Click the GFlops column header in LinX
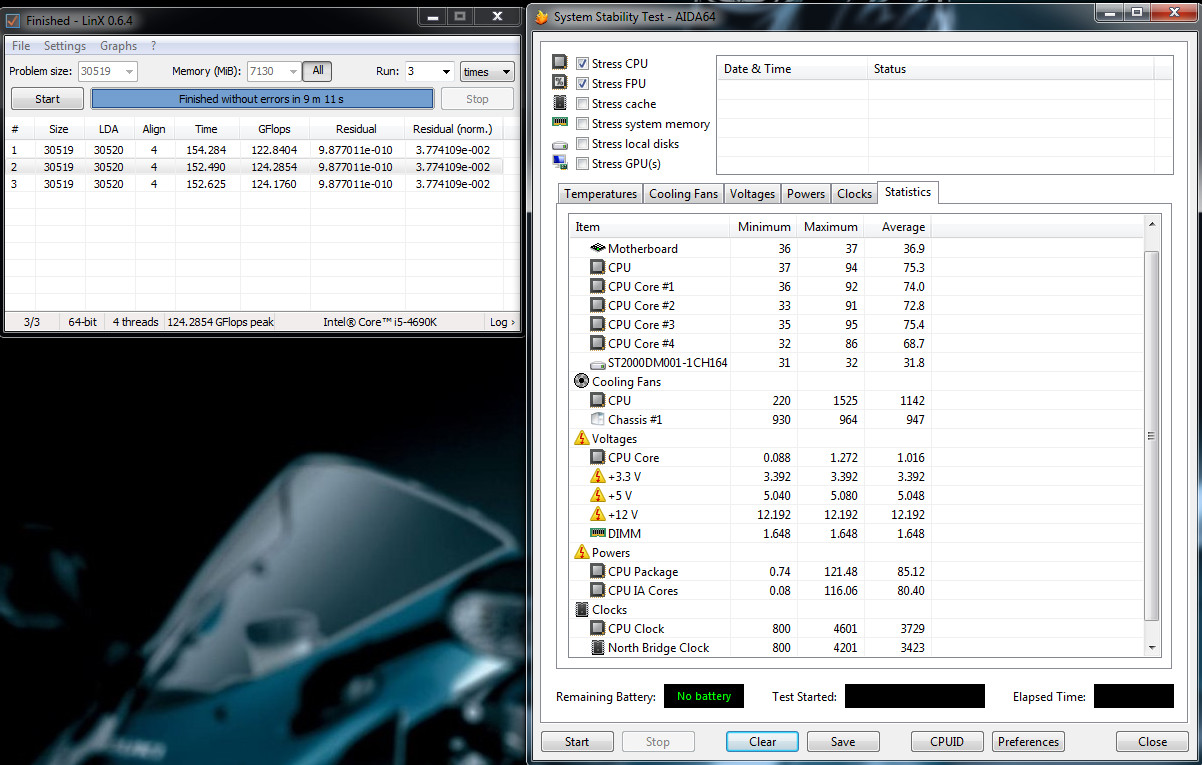The width and height of the screenshot is (1202, 765). click(x=274, y=129)
